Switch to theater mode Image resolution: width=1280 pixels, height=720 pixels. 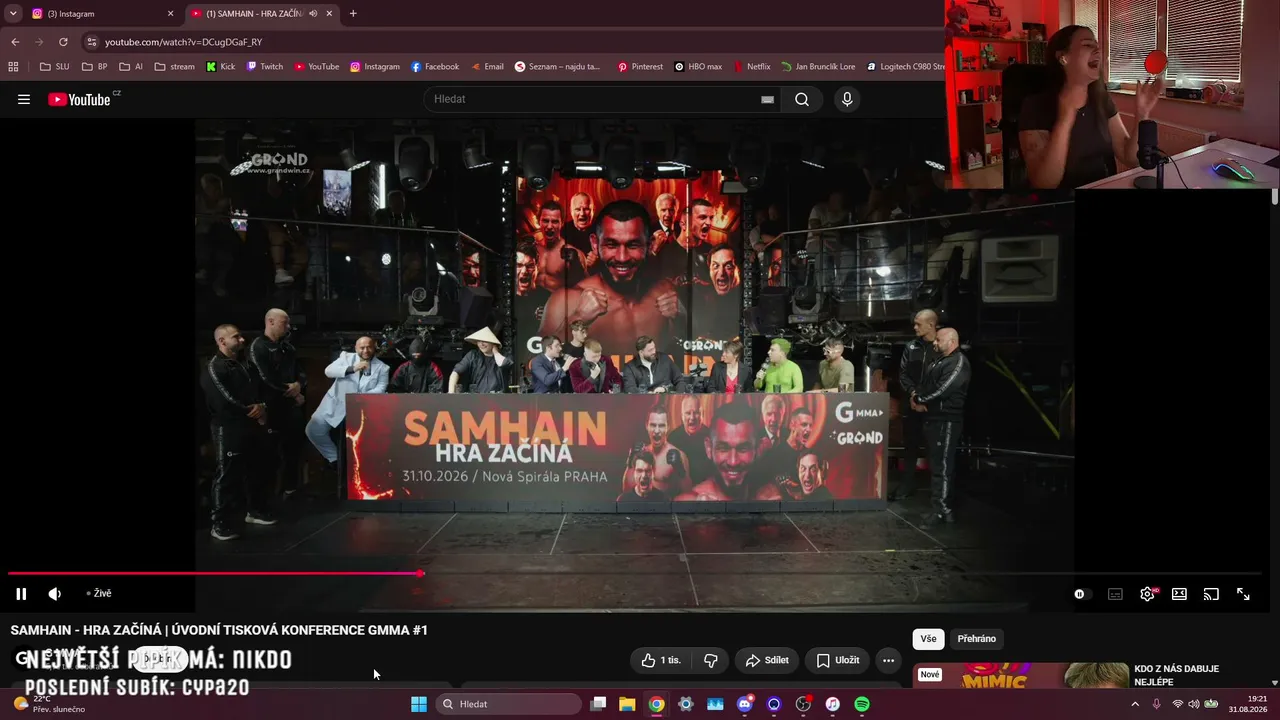1179,594
